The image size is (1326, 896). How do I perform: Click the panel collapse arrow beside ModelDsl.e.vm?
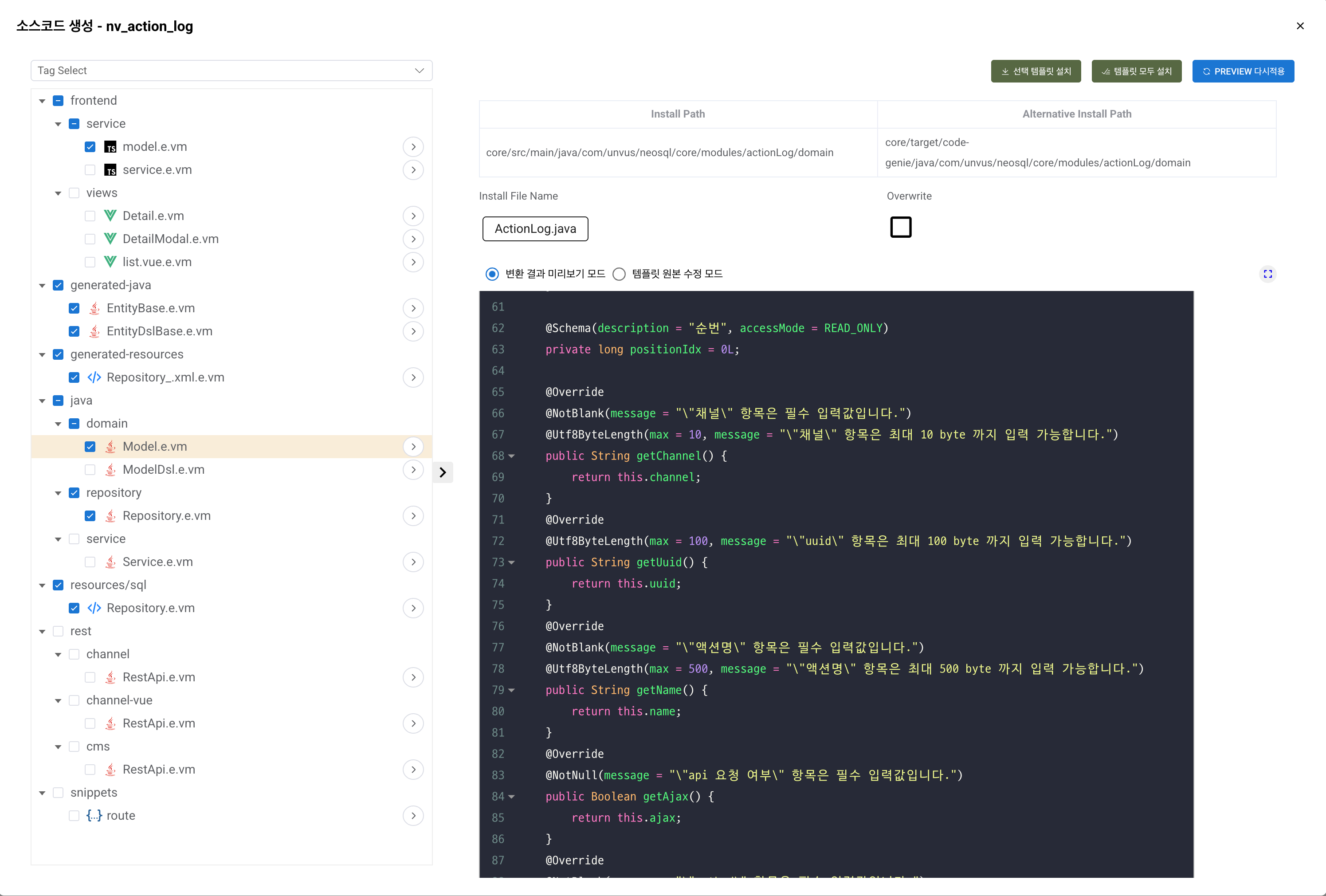[x=443, y=472]
